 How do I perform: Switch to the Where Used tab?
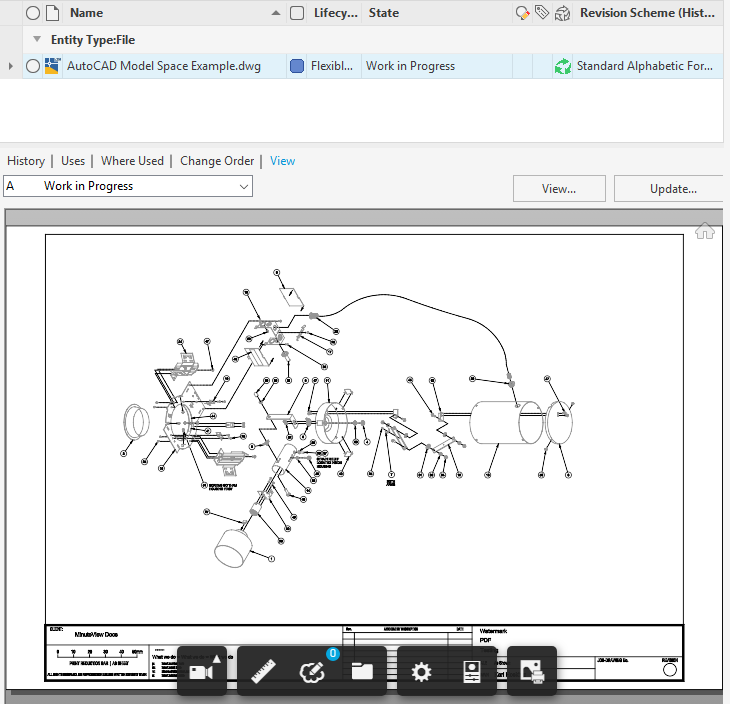tap(132, 161)
